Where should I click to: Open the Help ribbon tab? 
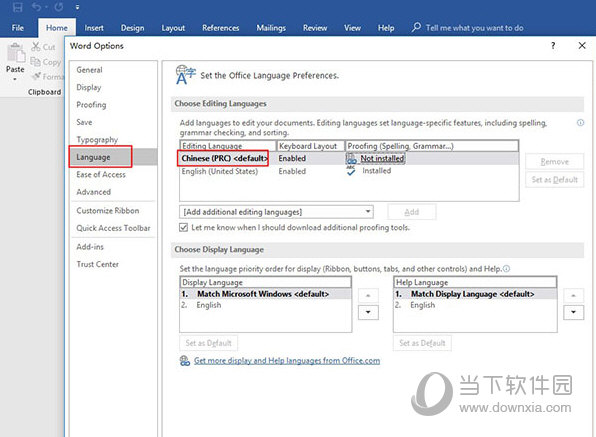[386, 28]
